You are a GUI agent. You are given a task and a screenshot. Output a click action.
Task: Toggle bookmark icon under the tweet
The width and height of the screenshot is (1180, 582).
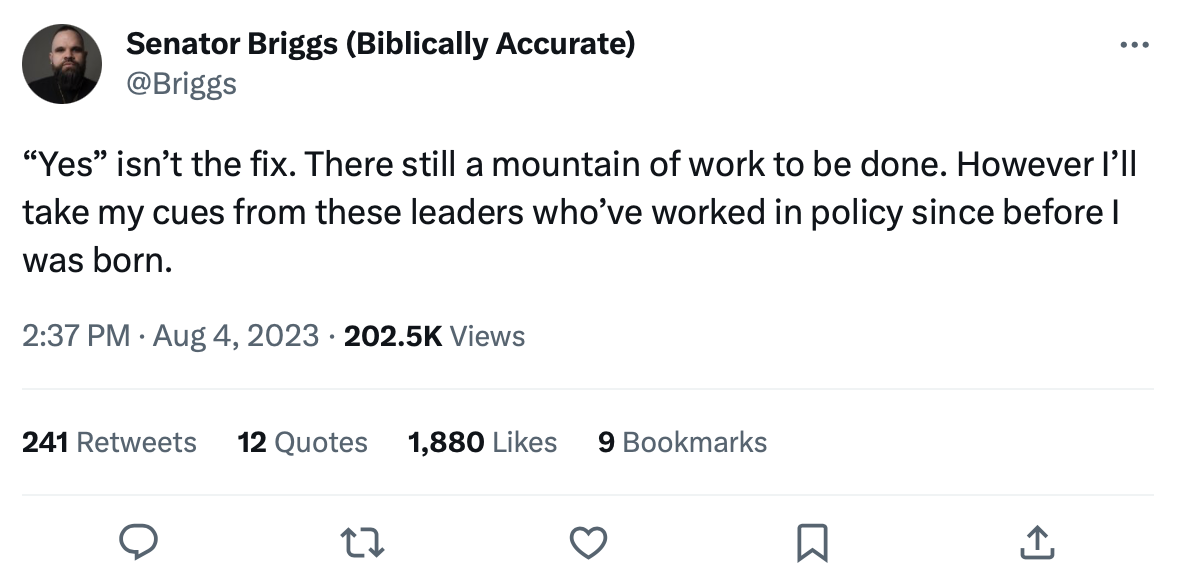(812, 543)
